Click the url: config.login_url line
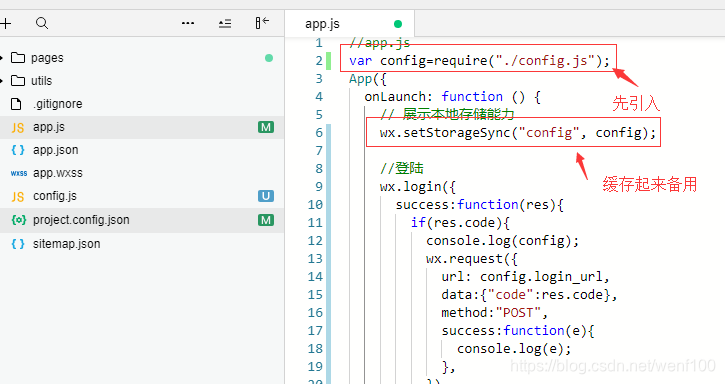 point(526,277)
